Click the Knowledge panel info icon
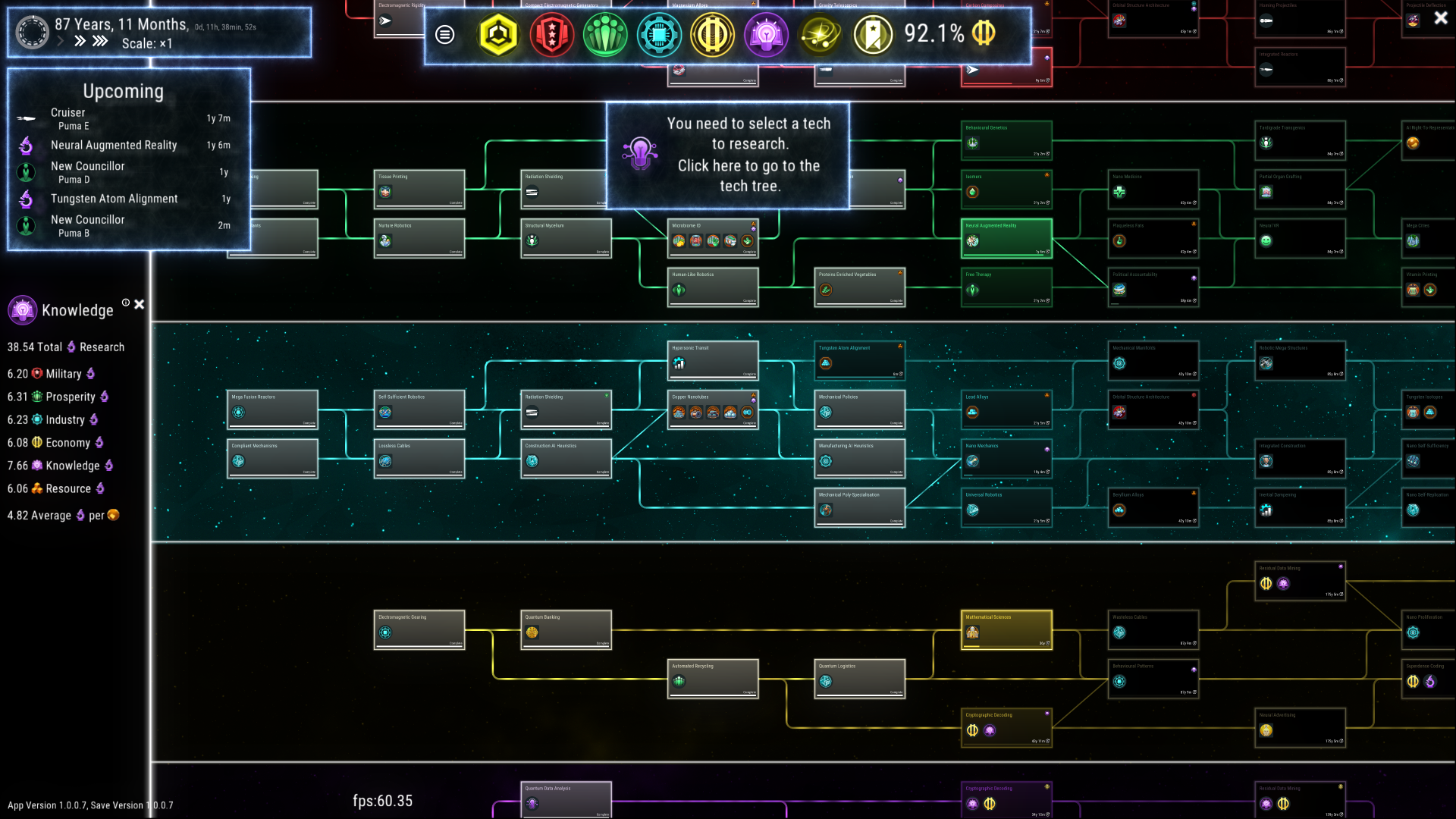 (126, 303)
